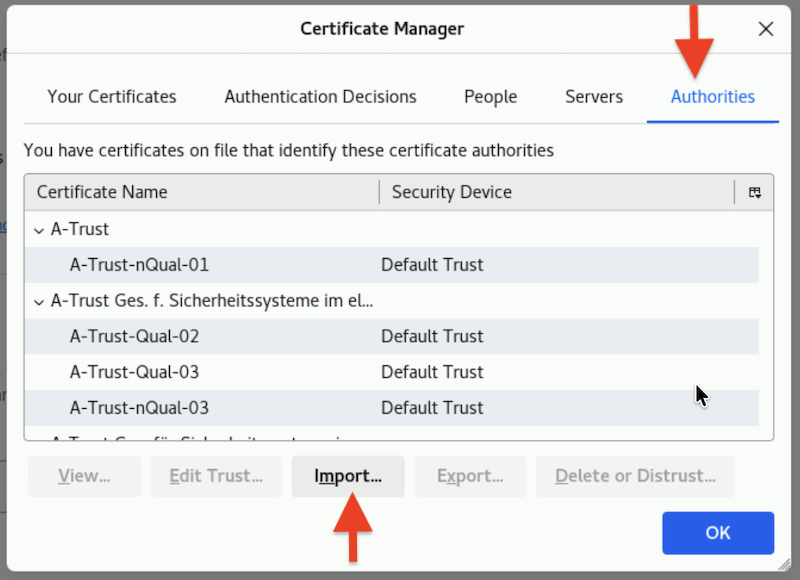This screenshot has height=580, width=800.
Task: Choose the A-Trust-Qual-03 certificate entry
Action: point(134,372)
